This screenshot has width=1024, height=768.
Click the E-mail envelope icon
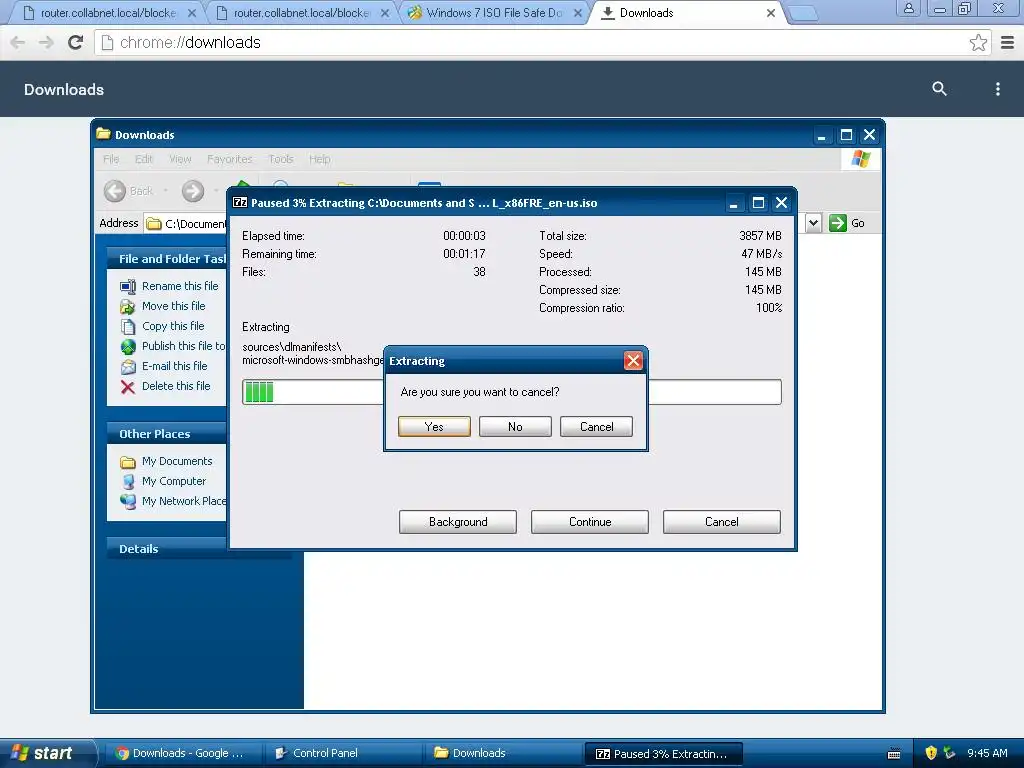pos(128,366)
